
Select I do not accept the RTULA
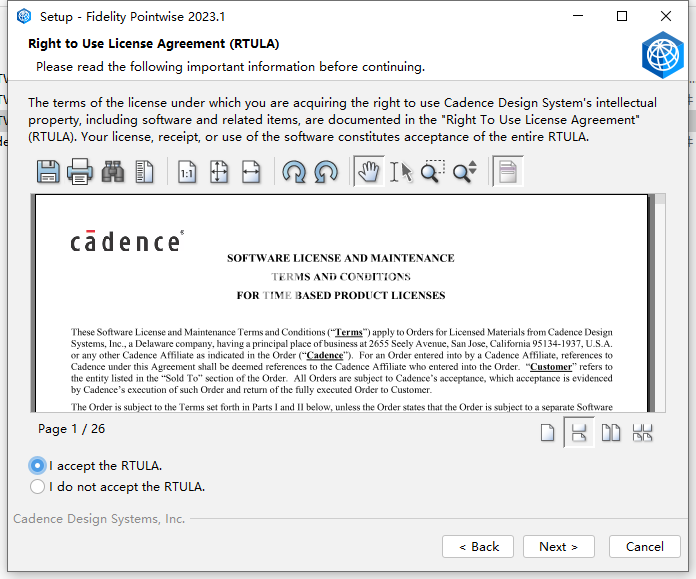tap(37, 487)
